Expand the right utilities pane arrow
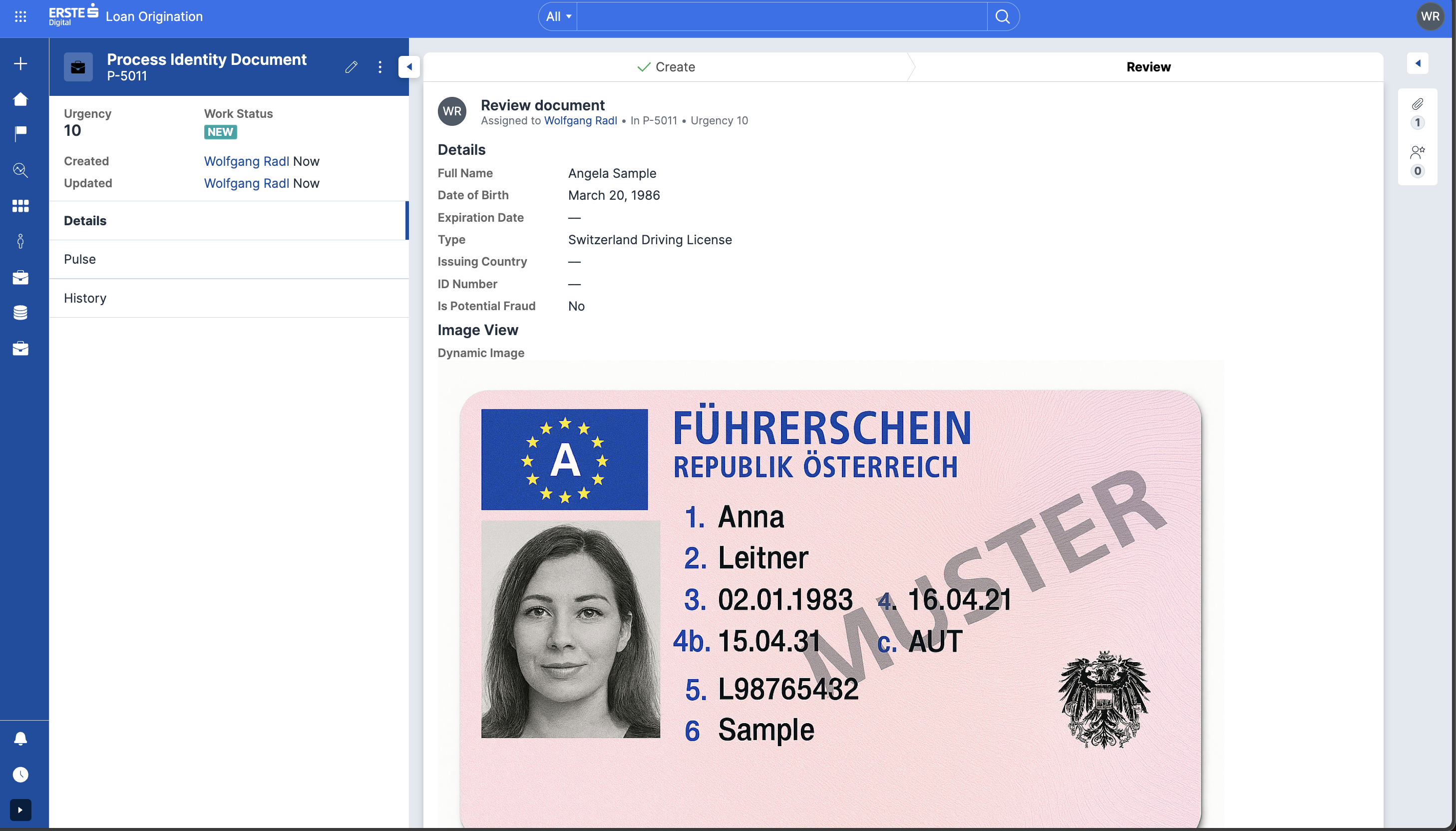 coord(1418,63)
